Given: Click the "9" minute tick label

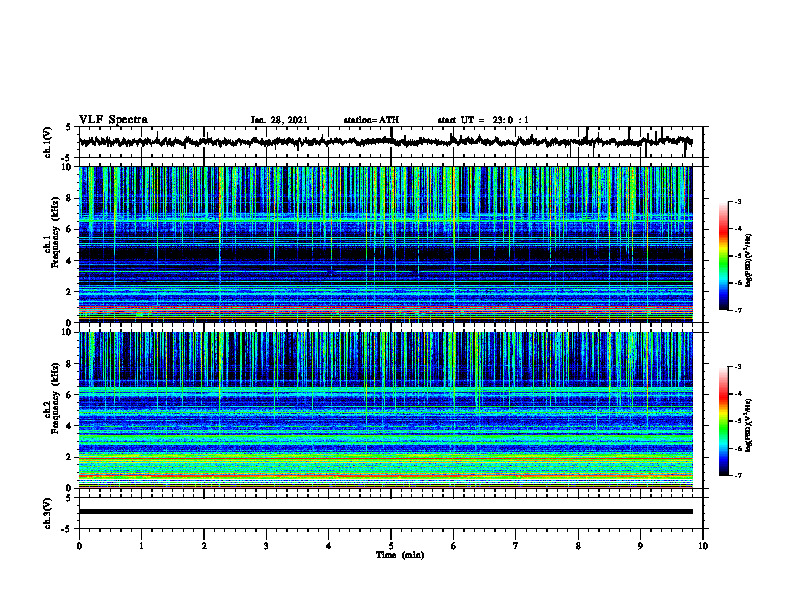Looking at the screenshot, I should [x=640, y=546].
